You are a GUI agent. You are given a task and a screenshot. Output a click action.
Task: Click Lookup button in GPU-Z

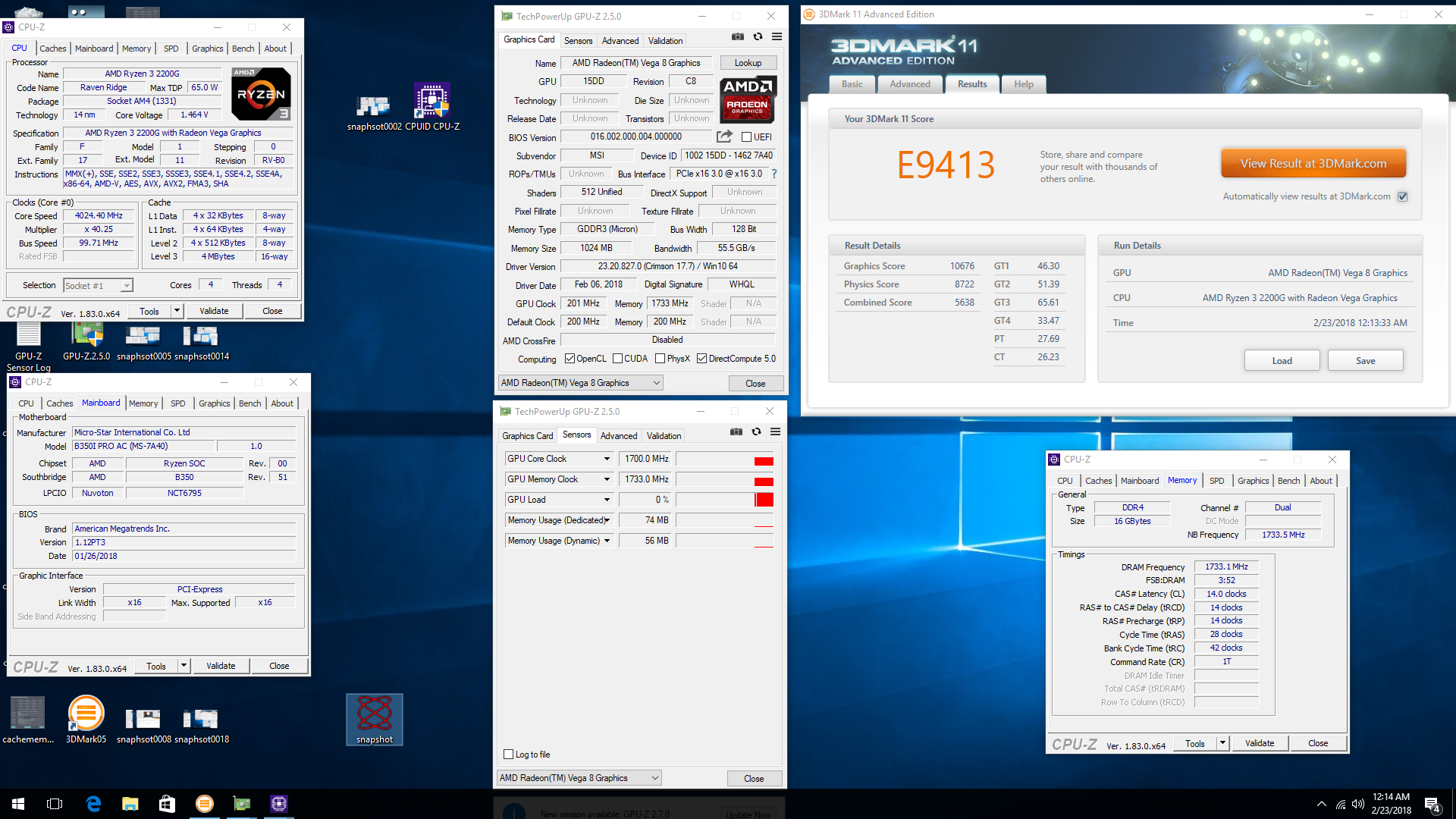point(748,63)
